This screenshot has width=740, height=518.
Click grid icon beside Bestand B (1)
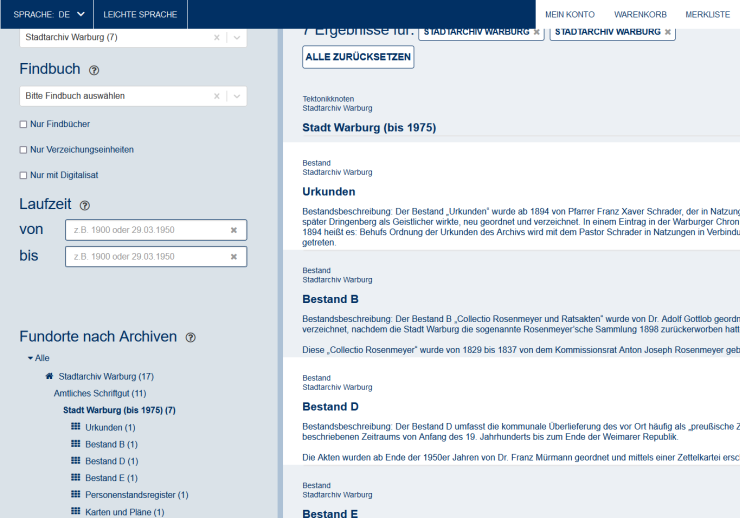76,443
